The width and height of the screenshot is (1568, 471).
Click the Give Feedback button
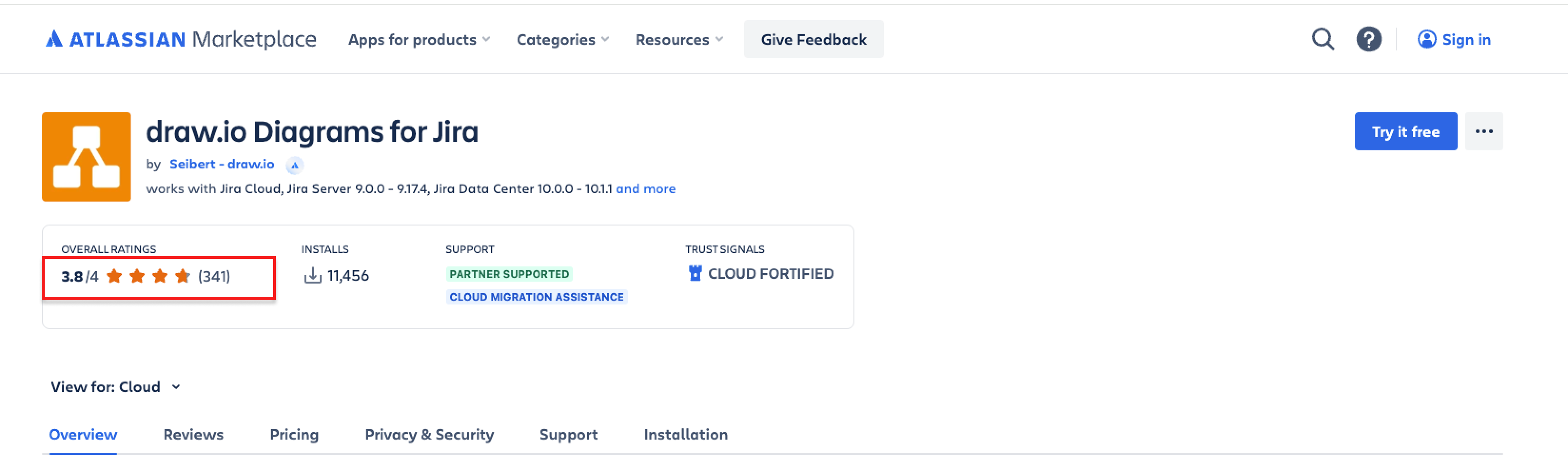(x=814, y=39)
